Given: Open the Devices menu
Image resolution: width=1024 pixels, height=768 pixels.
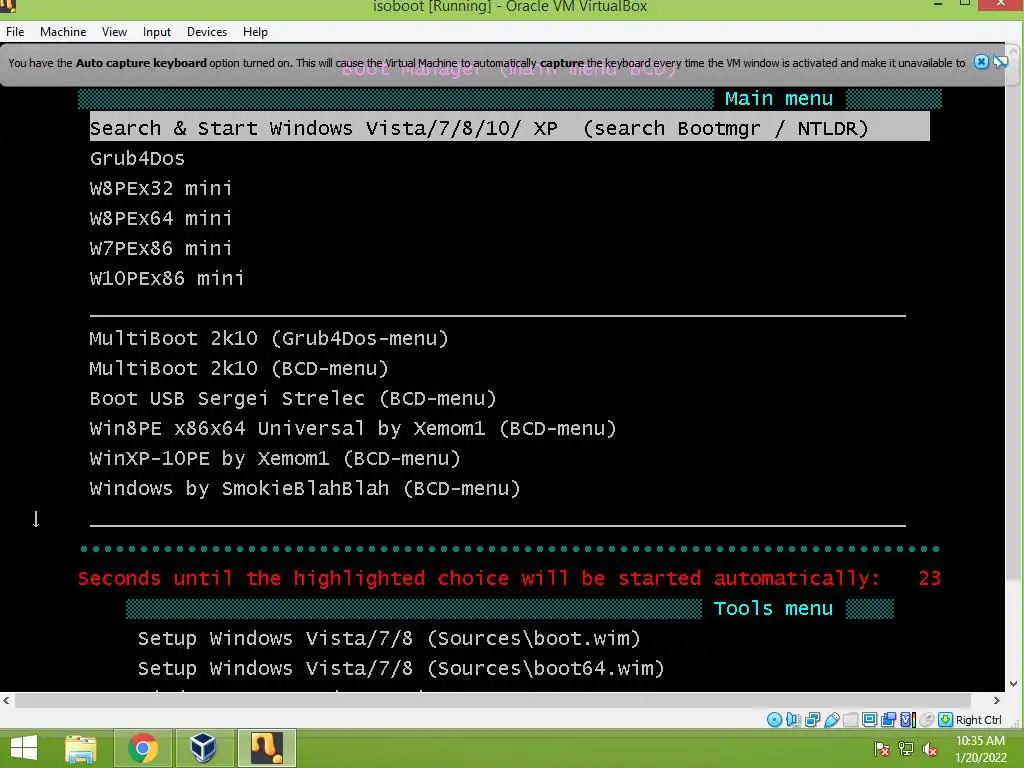Looking at the screenshot, I should (x=207, y=31).
